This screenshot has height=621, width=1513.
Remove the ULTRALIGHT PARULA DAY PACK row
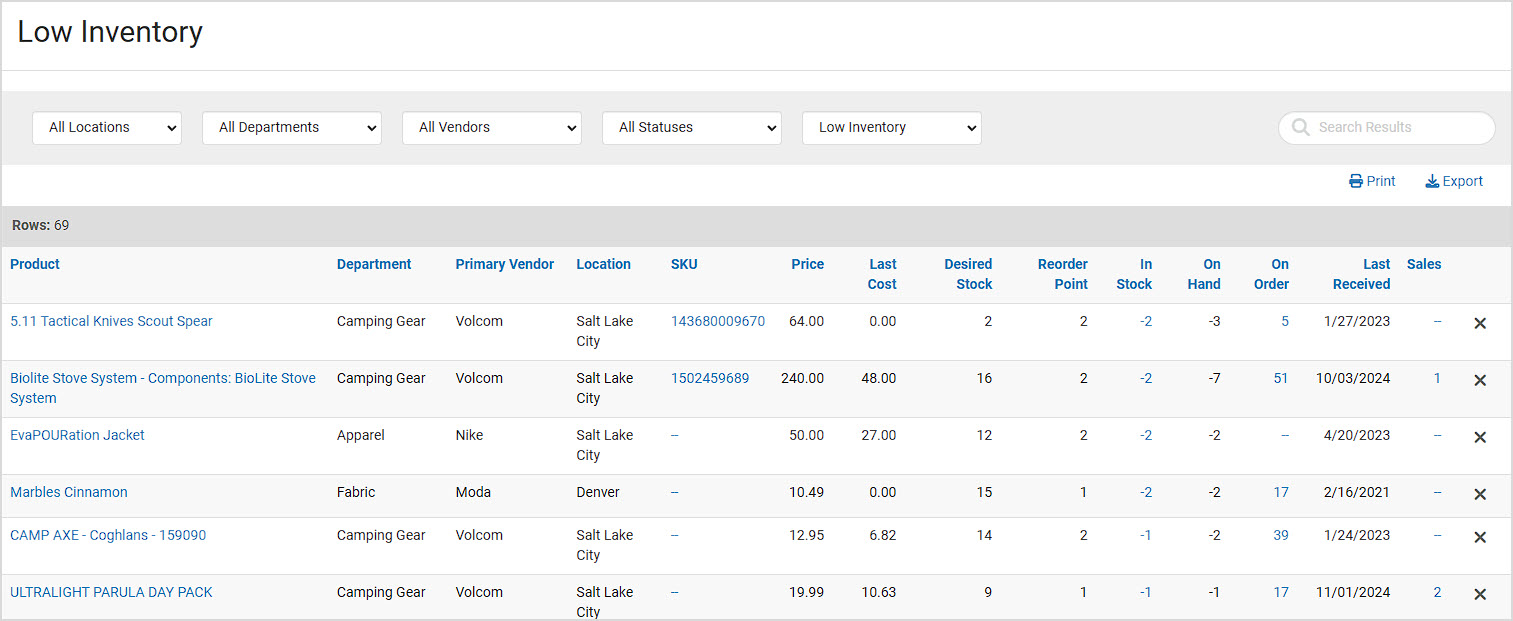tap(1480, 594)
